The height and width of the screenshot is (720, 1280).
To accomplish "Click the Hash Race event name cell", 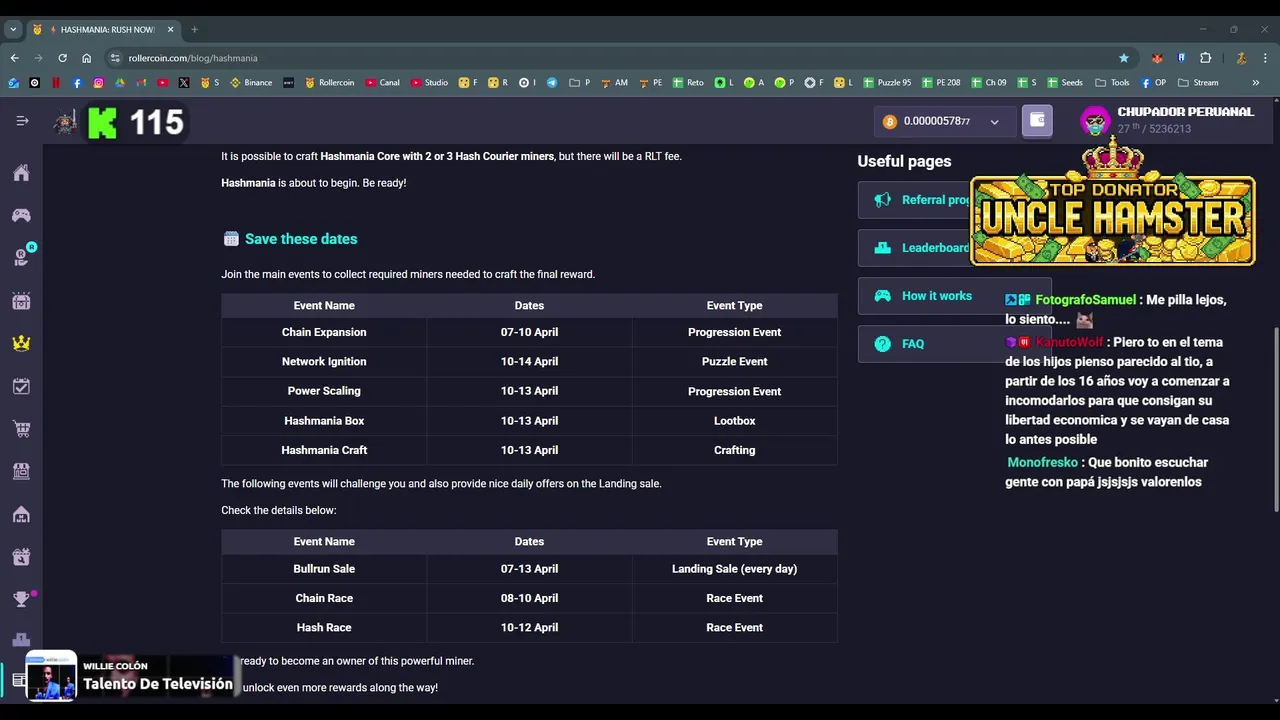I will (x=324, y=628).
